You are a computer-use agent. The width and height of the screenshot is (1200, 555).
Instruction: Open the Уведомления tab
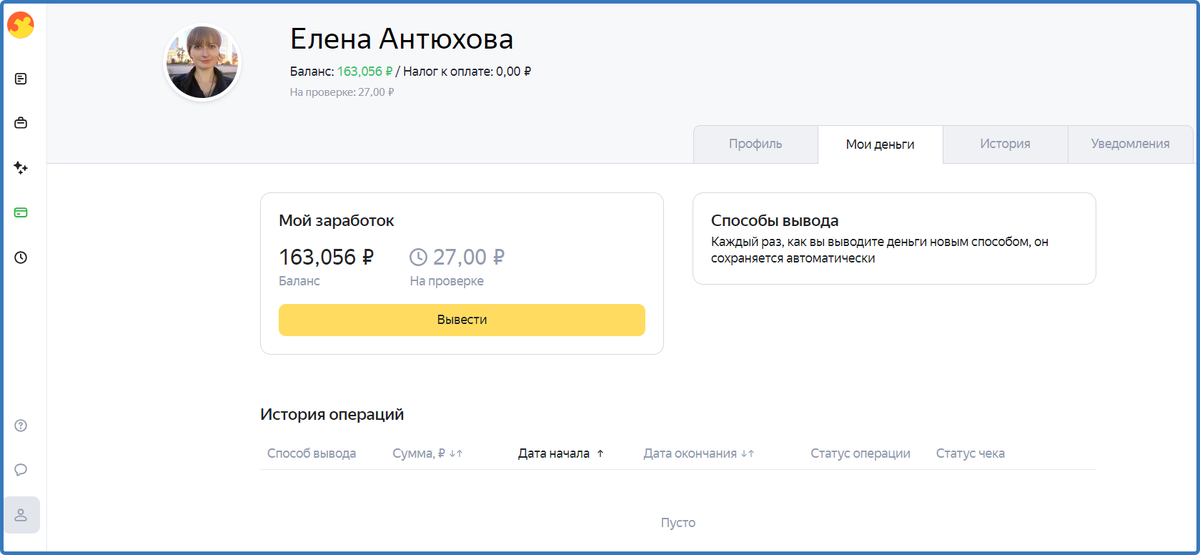coord(1131,144)
